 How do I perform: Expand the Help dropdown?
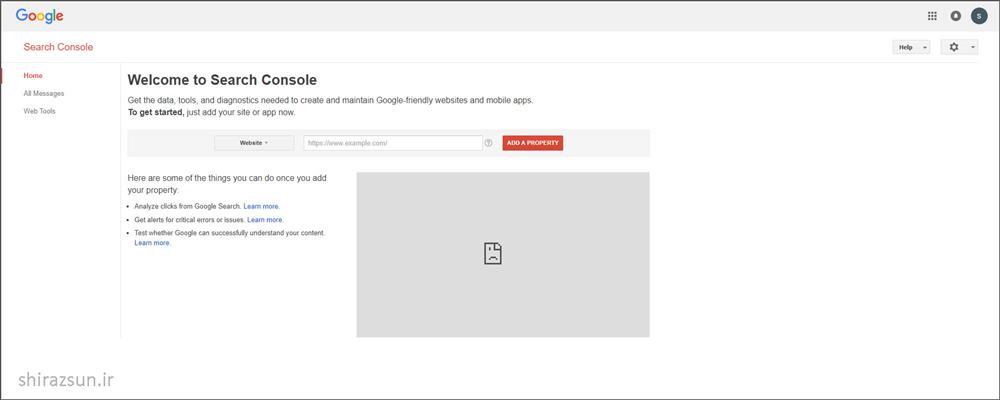click(x=911, y=47)
